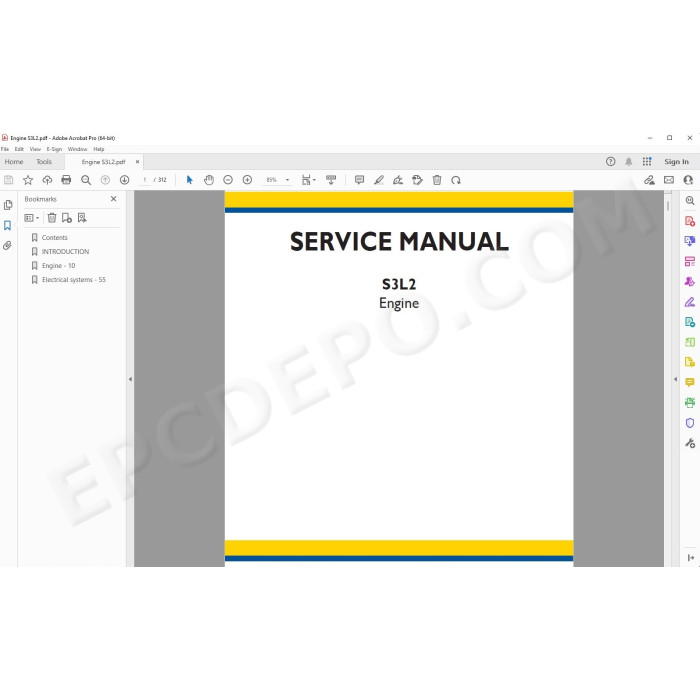The height and width of the screenshot is (700, 700).
Task: Send file by email icon
Action: pyautogui.click(x=669, y=180)
